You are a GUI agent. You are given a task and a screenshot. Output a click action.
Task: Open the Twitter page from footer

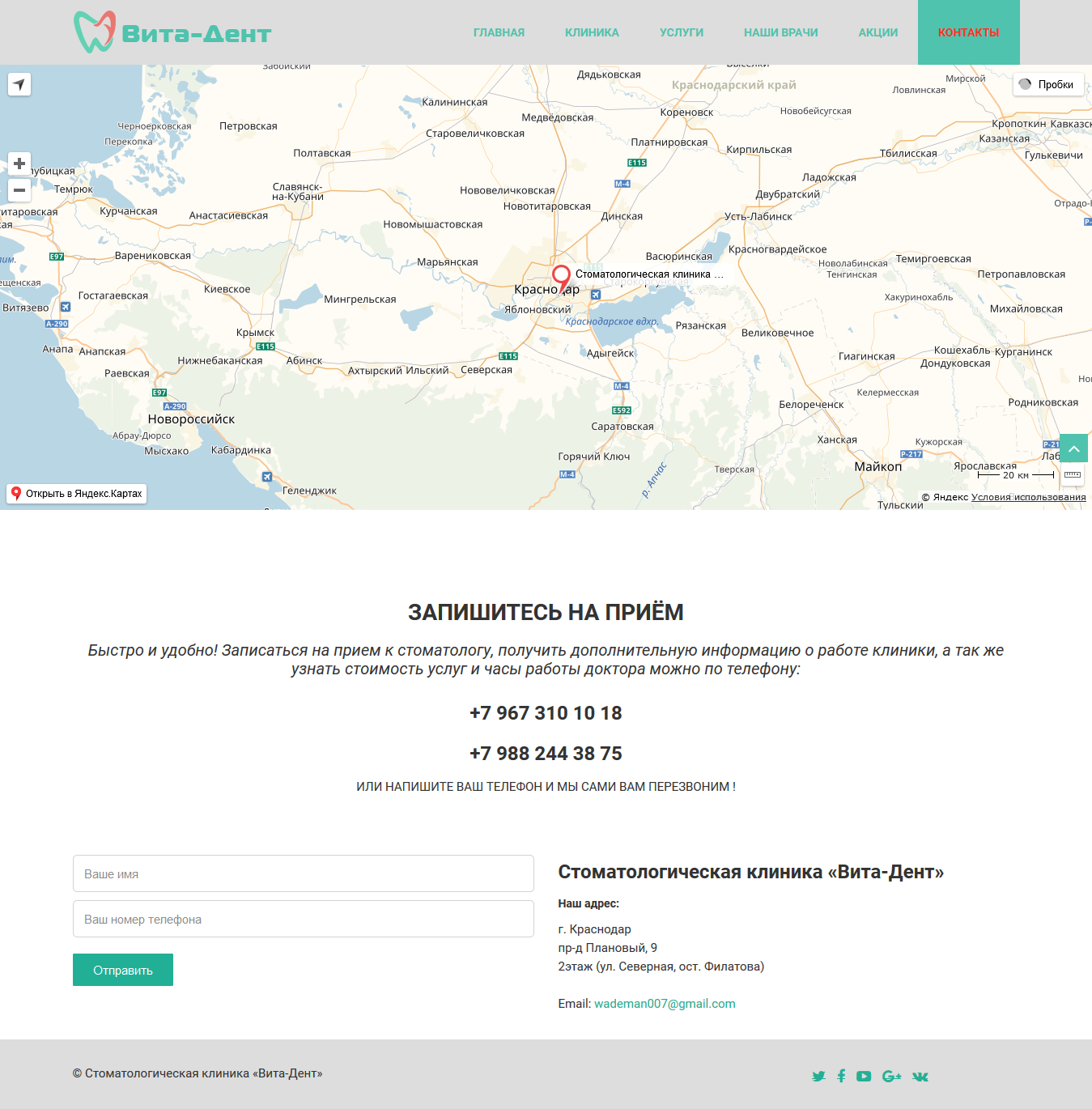[x=818, y=1076]
